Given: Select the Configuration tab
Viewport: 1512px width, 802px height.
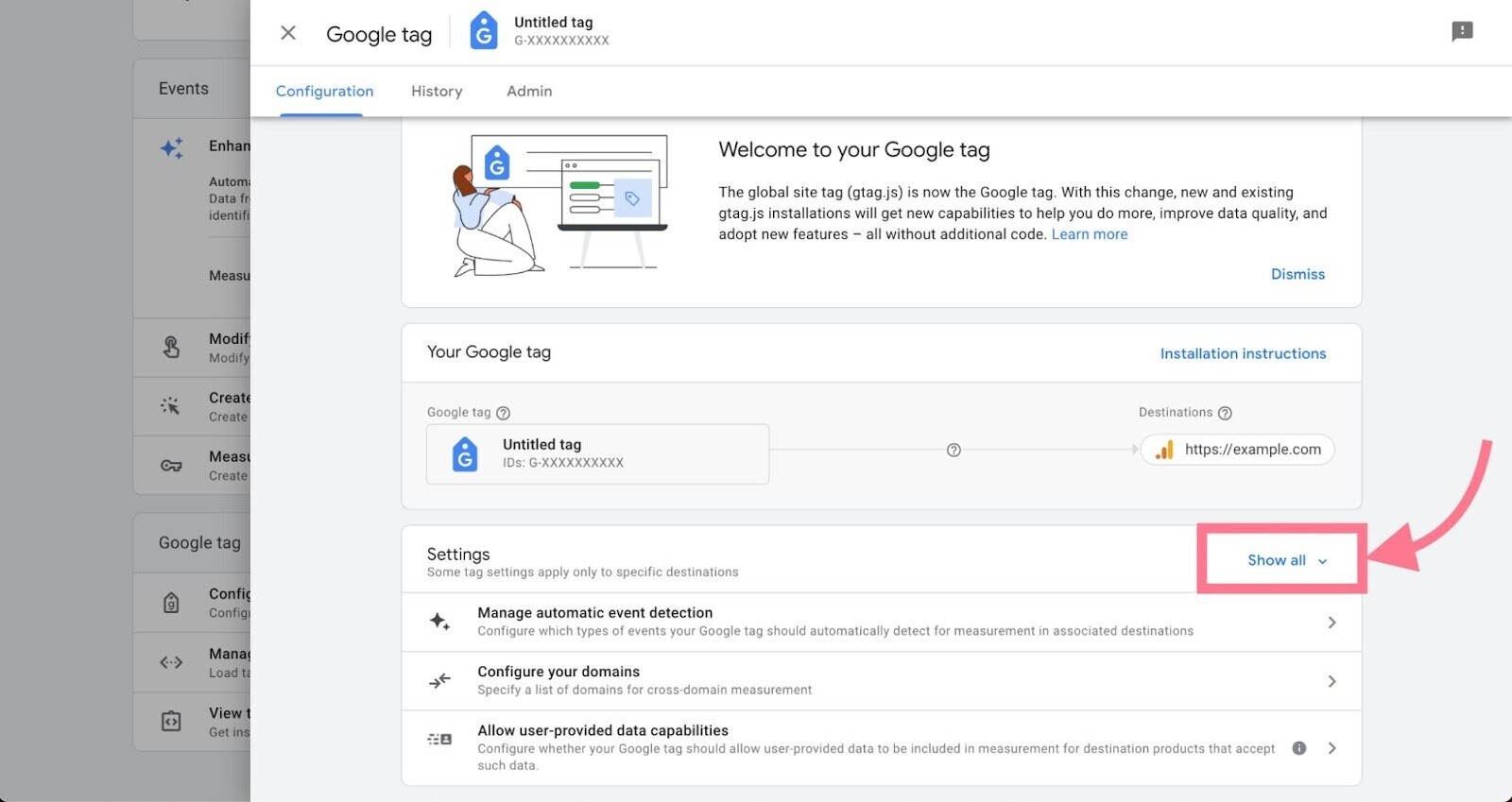Looking at the screenshot, I should [324, 92].
